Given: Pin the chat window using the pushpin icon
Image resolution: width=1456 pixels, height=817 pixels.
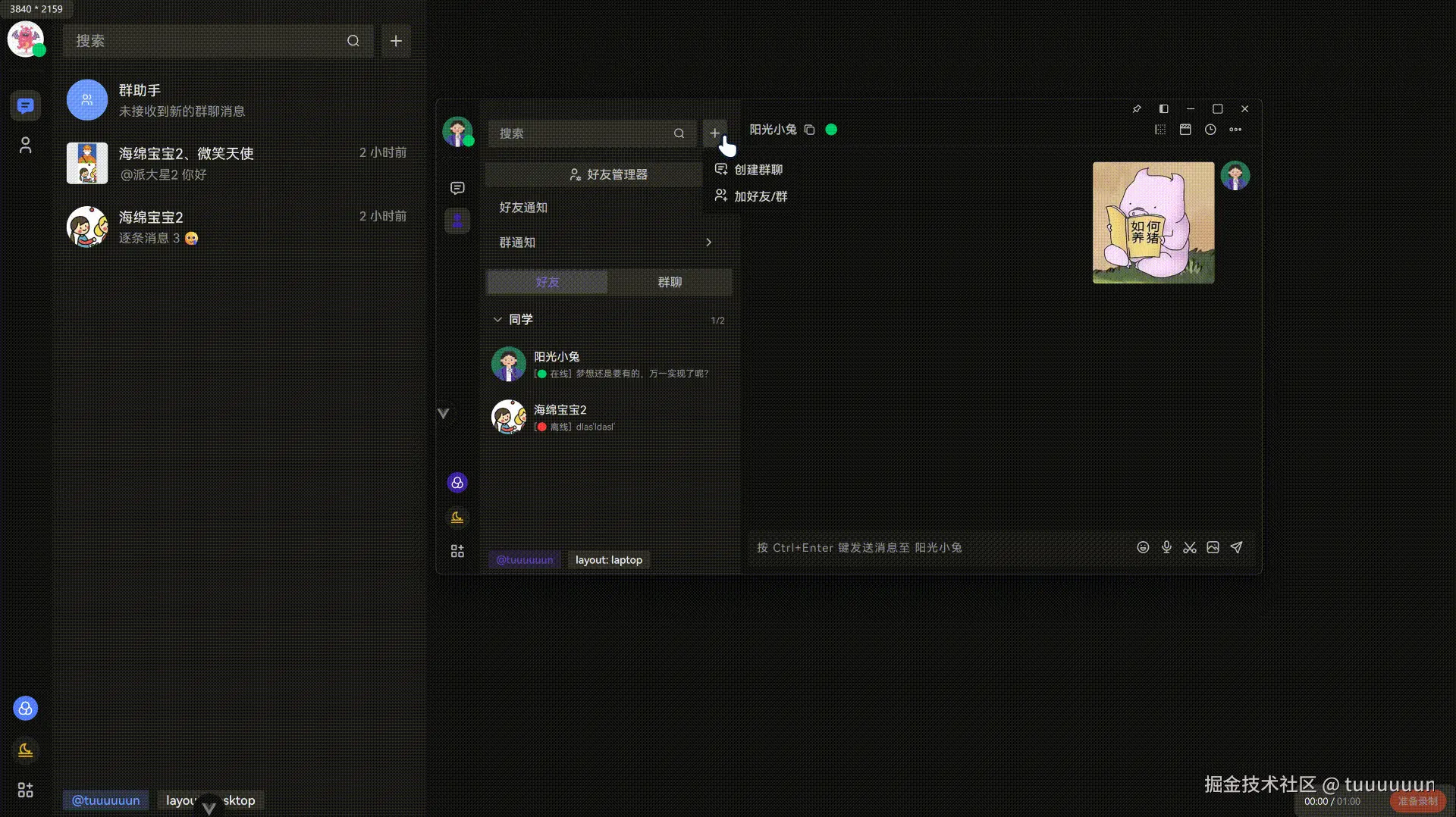Looking at the screenshot, I should click(1136, 108).
